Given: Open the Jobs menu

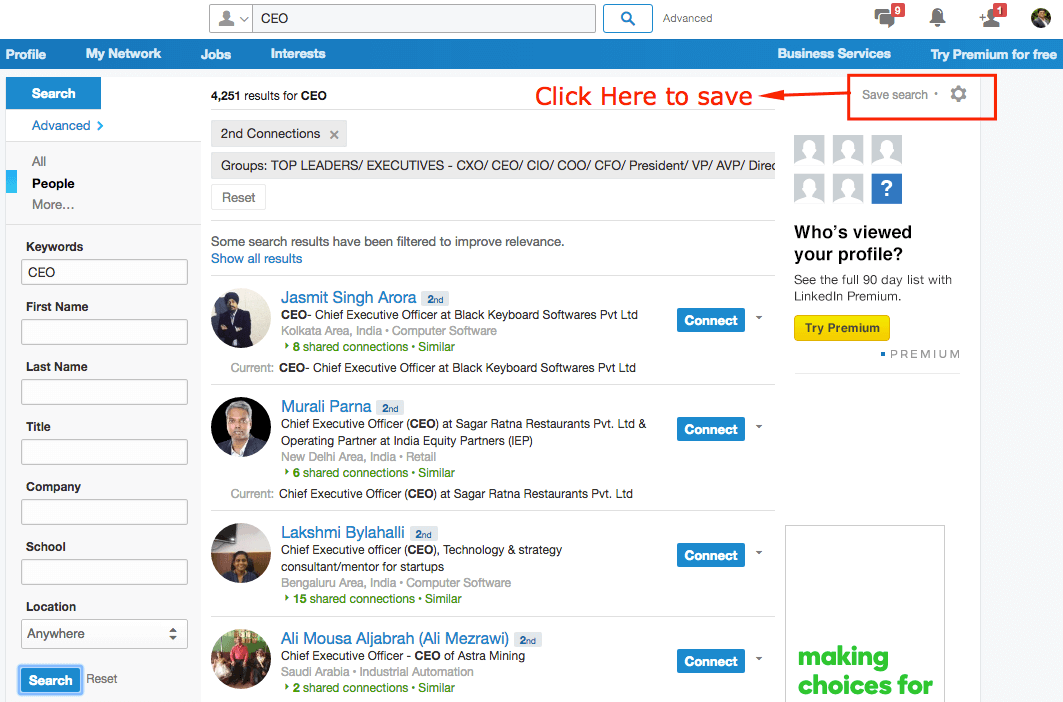Looking at the screenshot, I should coord(216,54).
